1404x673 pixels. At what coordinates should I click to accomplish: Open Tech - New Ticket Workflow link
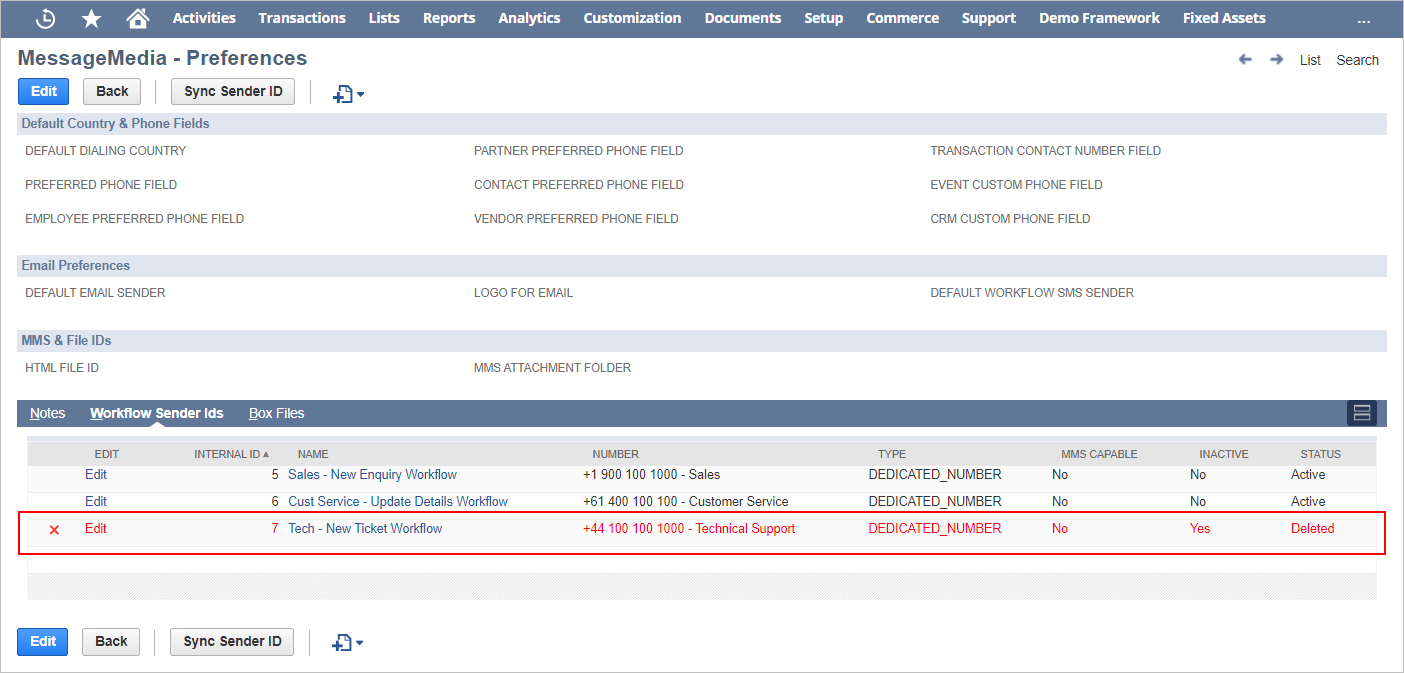click(365, 529)
